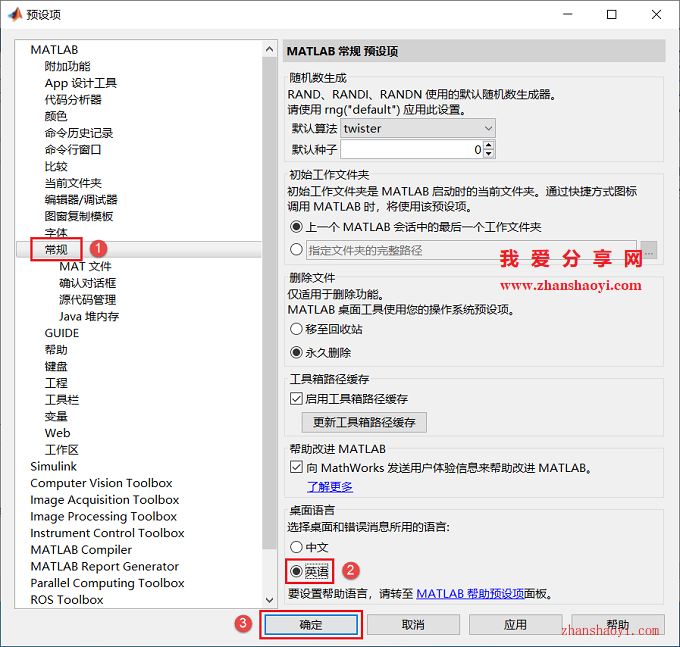Open MATLAB Report Generator preferences
Image resolution: width=680 pixels, height=647 pixels.
click(105, 566)
